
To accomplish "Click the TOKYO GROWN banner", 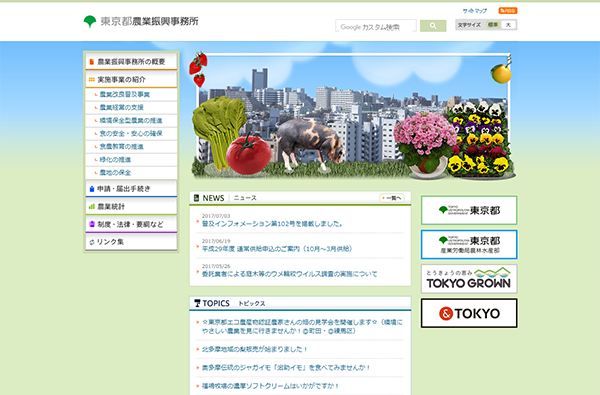I will coord(469,279).
